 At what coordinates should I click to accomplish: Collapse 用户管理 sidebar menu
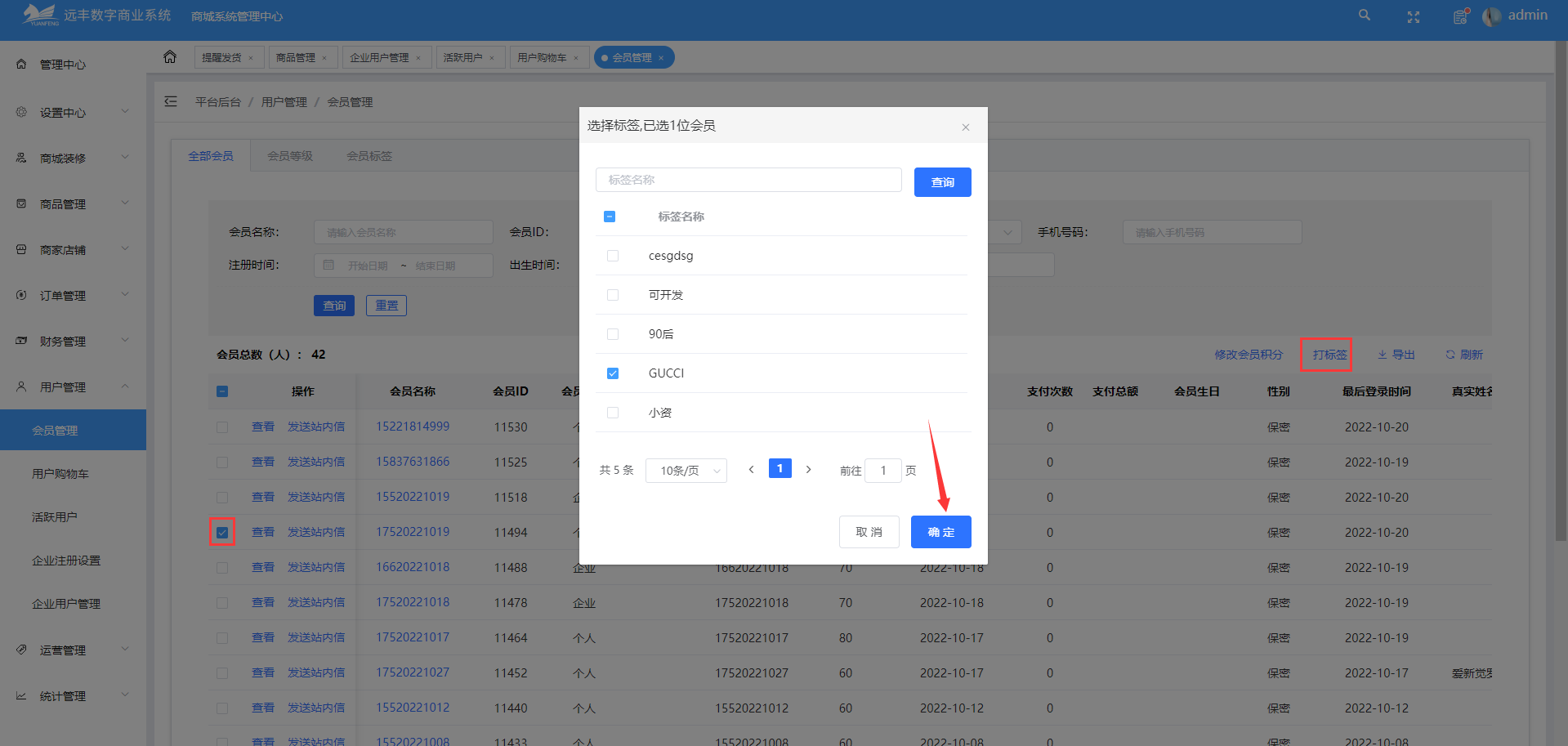[125, 386]
